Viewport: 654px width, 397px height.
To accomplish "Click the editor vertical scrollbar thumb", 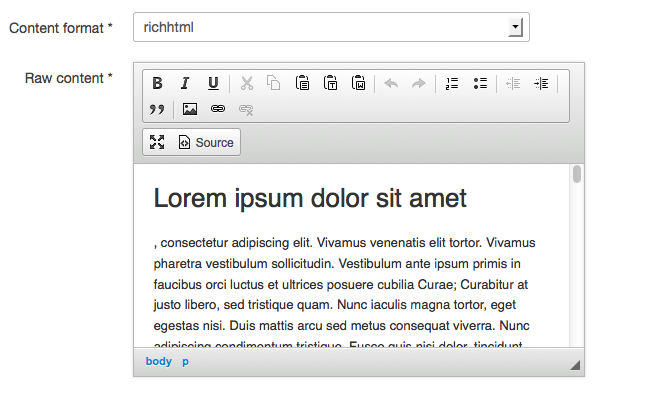I will (x=577, y=174).
